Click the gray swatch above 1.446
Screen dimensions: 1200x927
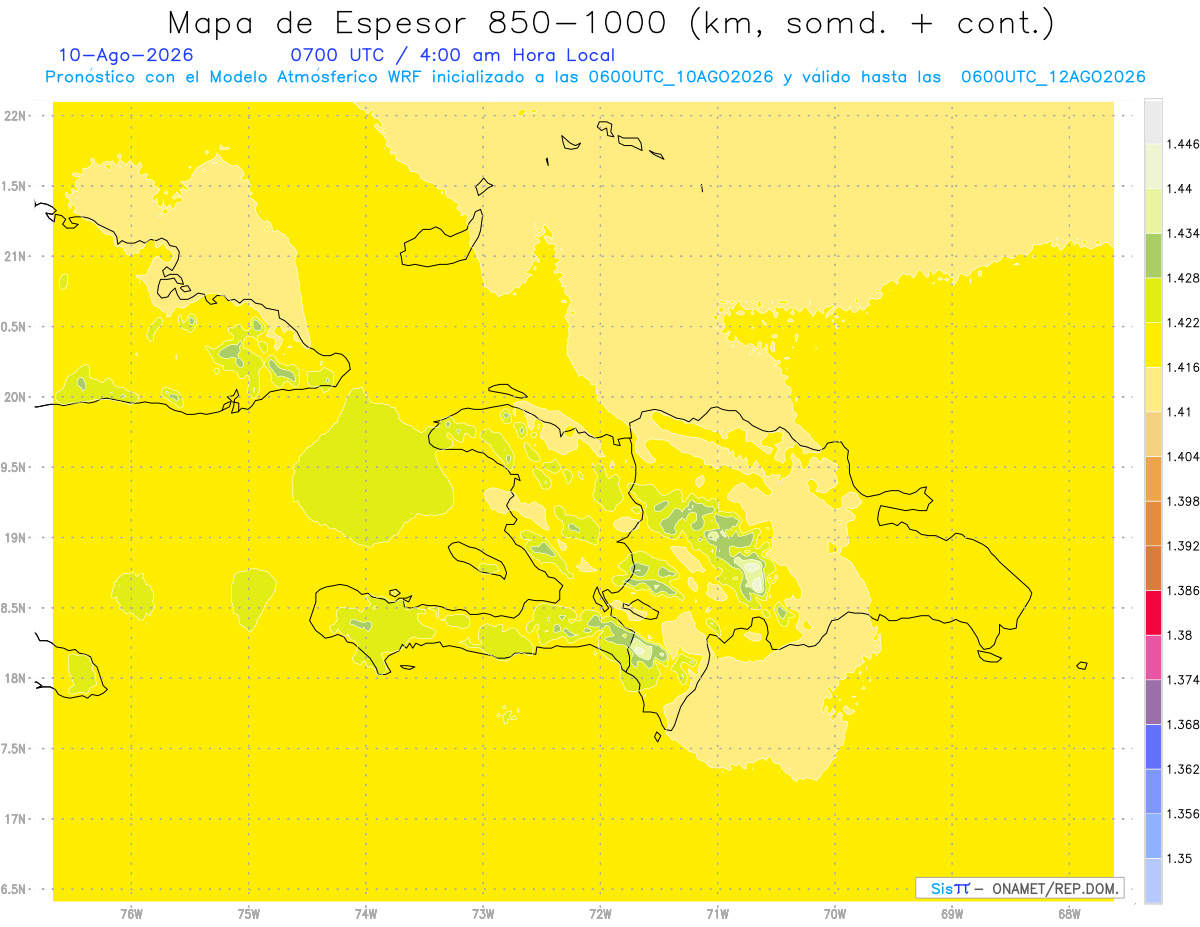point(1153,122)
